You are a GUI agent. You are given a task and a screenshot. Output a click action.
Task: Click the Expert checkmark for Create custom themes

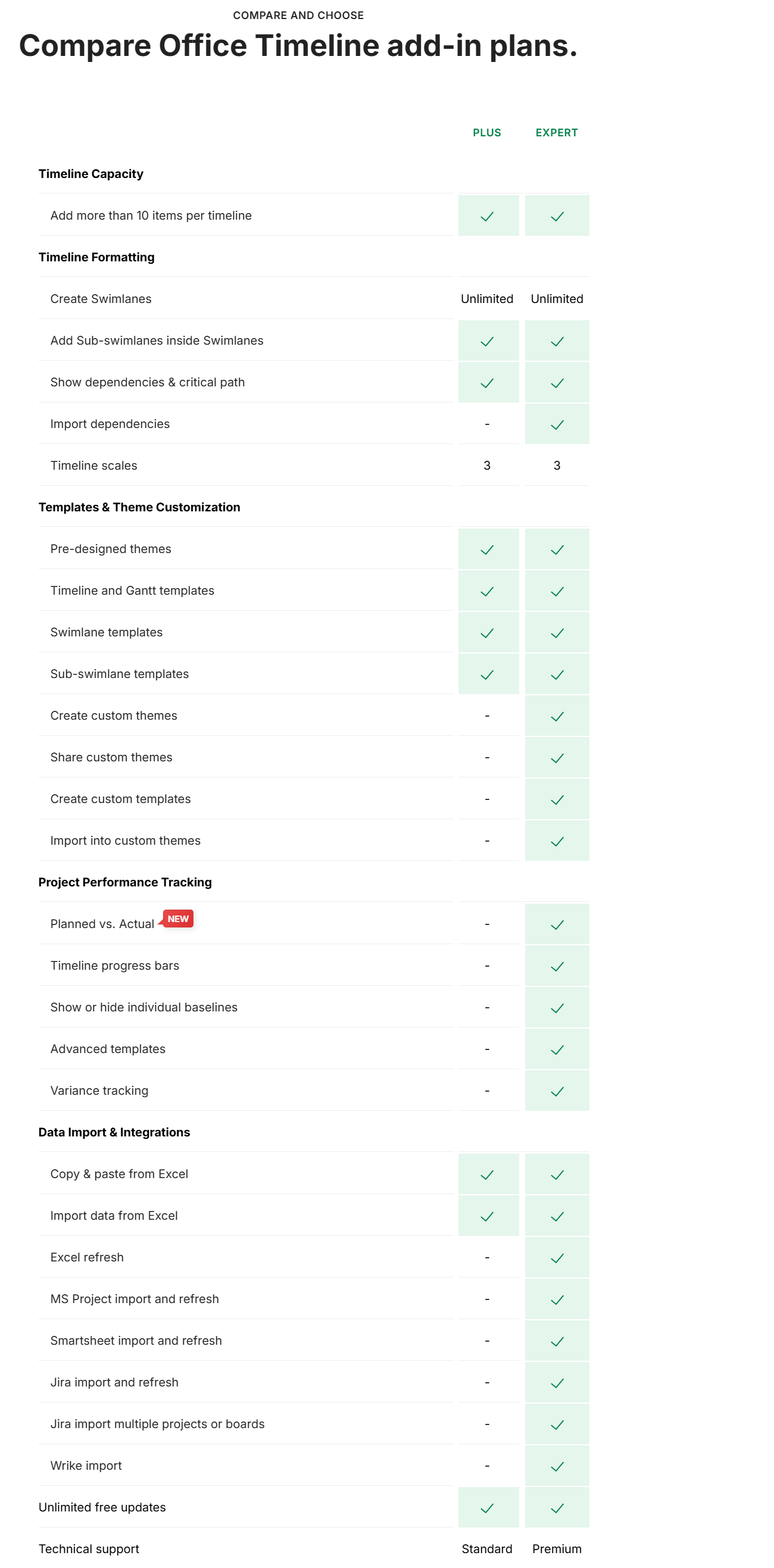click(557, 717)
